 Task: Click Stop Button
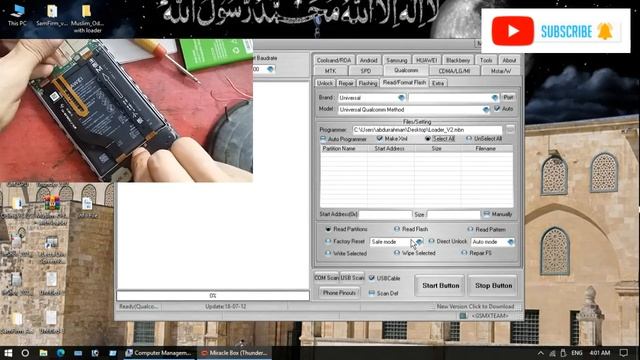click(493, 286)
